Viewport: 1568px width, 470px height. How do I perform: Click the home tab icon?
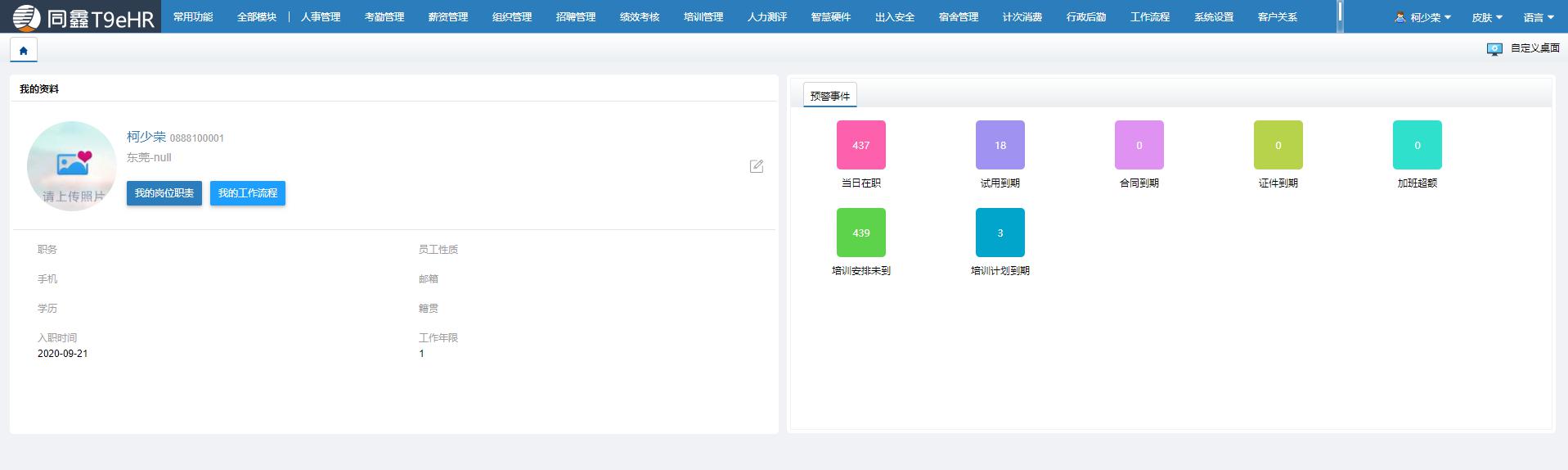[x=23, y=51]
